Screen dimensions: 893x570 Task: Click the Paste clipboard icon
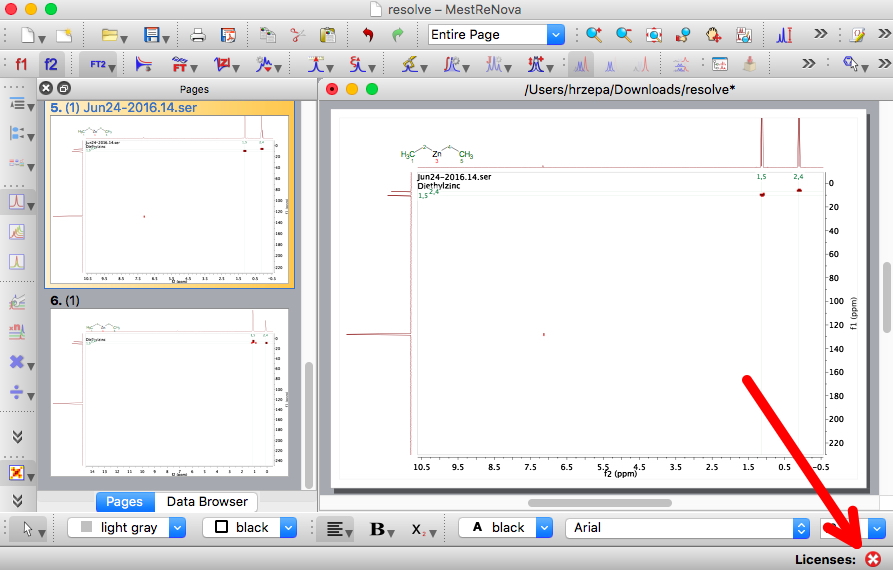point(327,35)
